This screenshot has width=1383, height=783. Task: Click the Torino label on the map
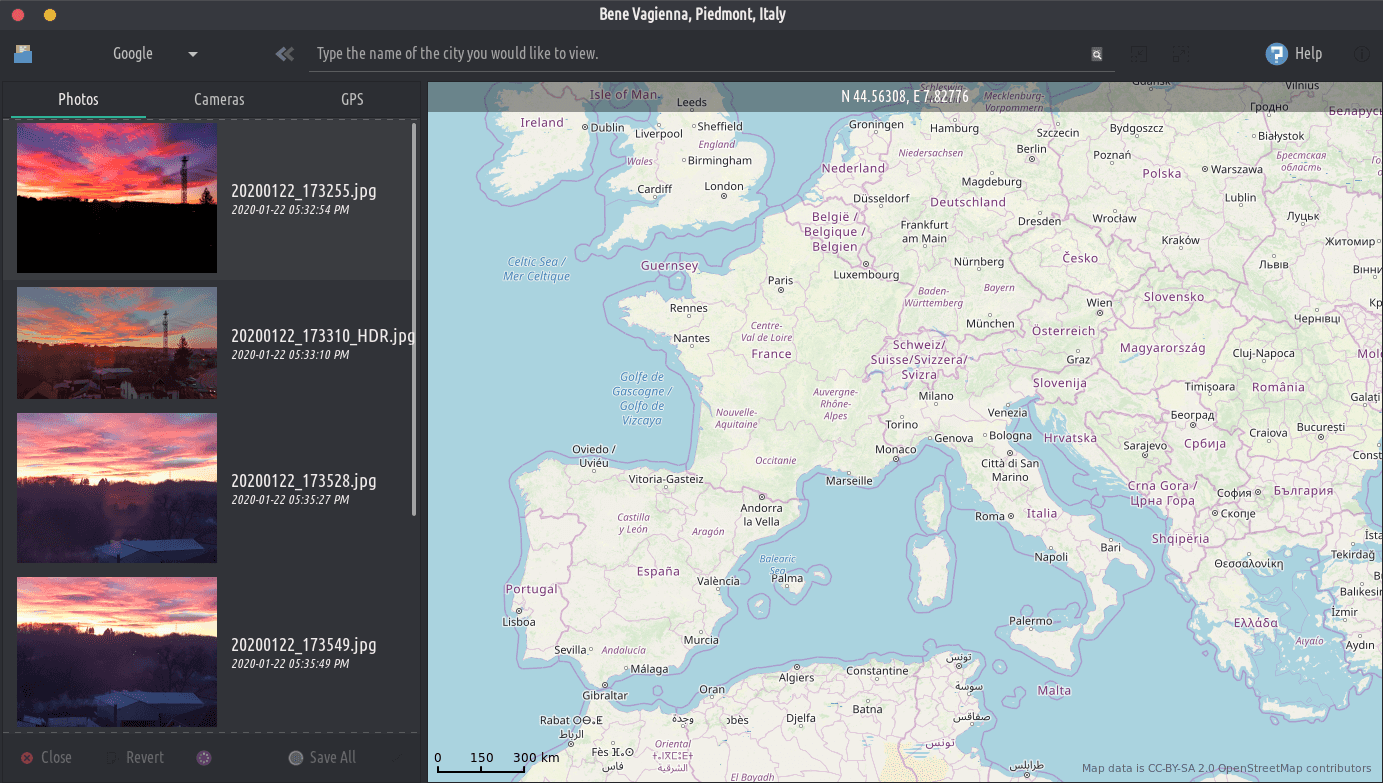901,424
